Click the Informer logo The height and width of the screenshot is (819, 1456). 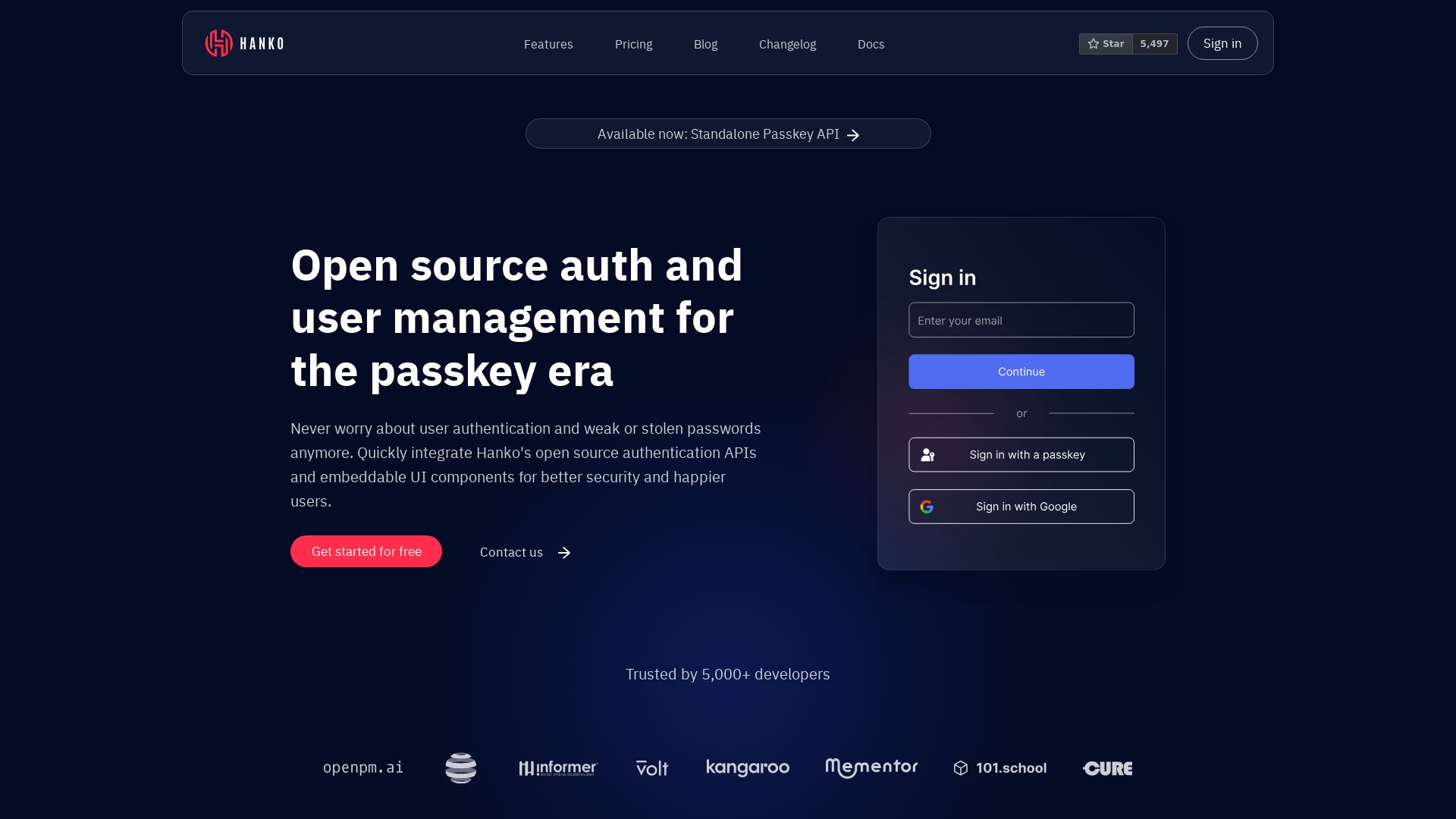pos(558,768)
